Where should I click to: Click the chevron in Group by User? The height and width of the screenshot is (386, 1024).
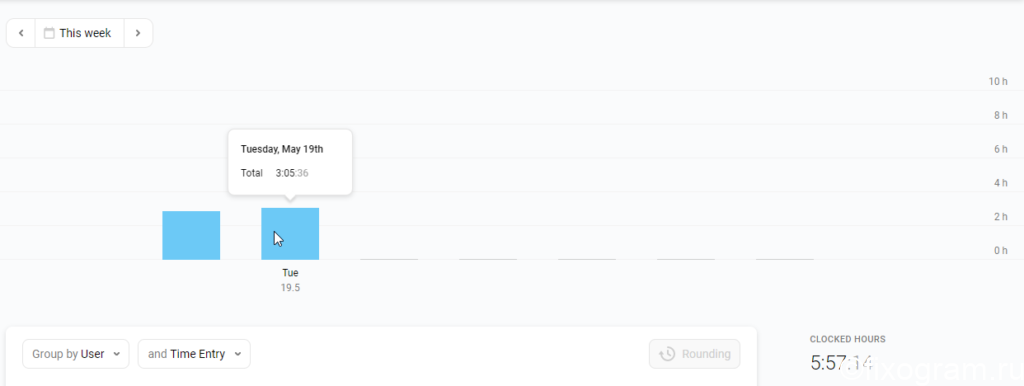(x=116, y=354)
